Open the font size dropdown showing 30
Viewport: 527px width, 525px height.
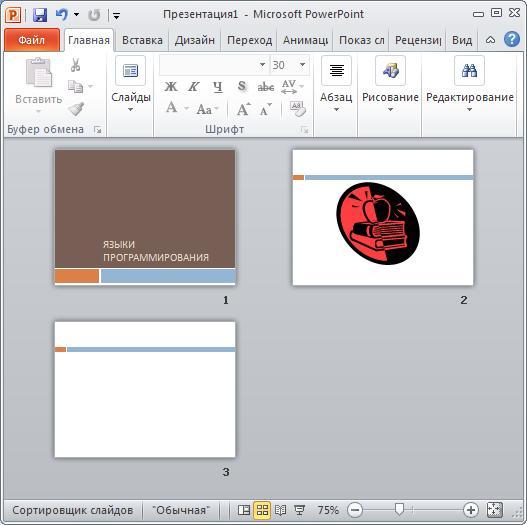point(302,65)
